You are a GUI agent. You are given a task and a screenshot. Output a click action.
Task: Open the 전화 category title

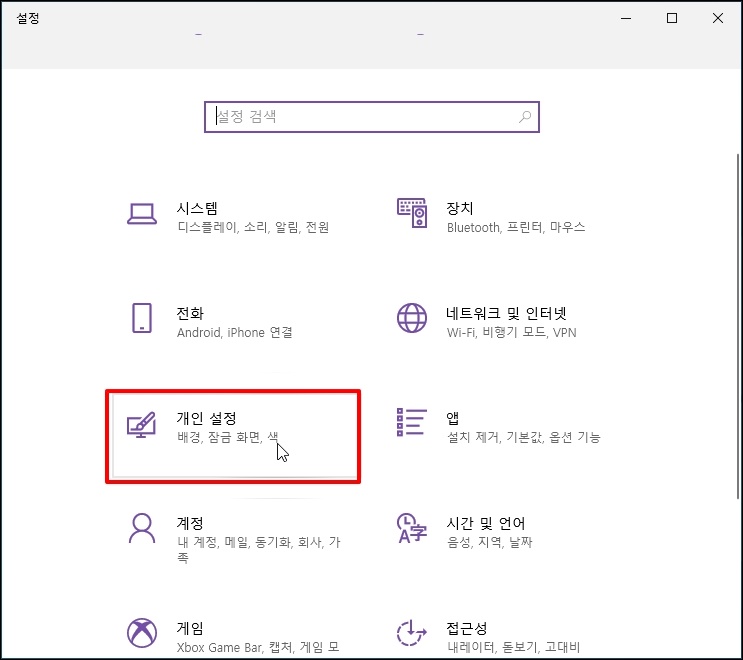point(190,314)
